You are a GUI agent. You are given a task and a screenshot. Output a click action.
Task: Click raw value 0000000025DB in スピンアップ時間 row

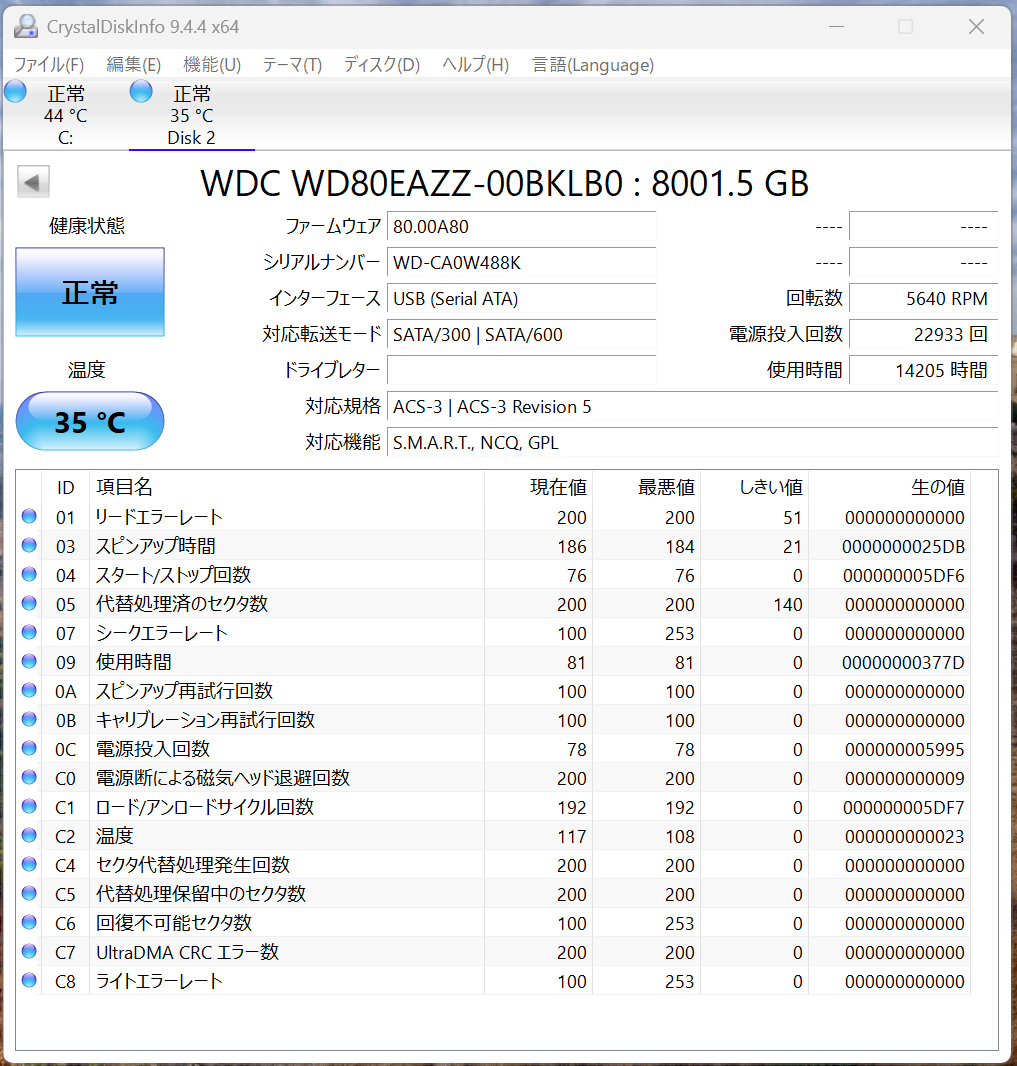tap(903, 547)
